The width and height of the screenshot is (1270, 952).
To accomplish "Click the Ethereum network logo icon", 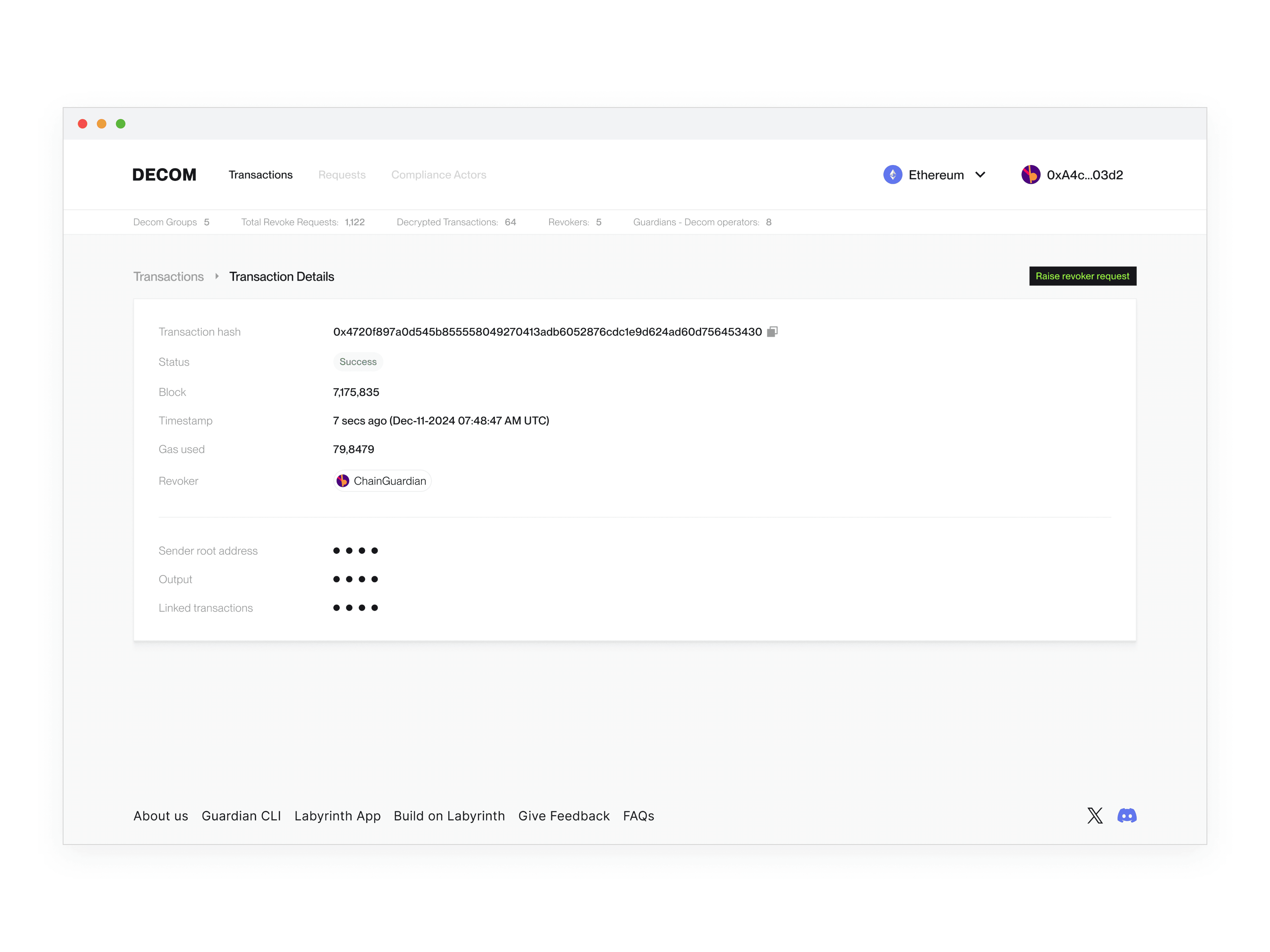I will 892,175.
